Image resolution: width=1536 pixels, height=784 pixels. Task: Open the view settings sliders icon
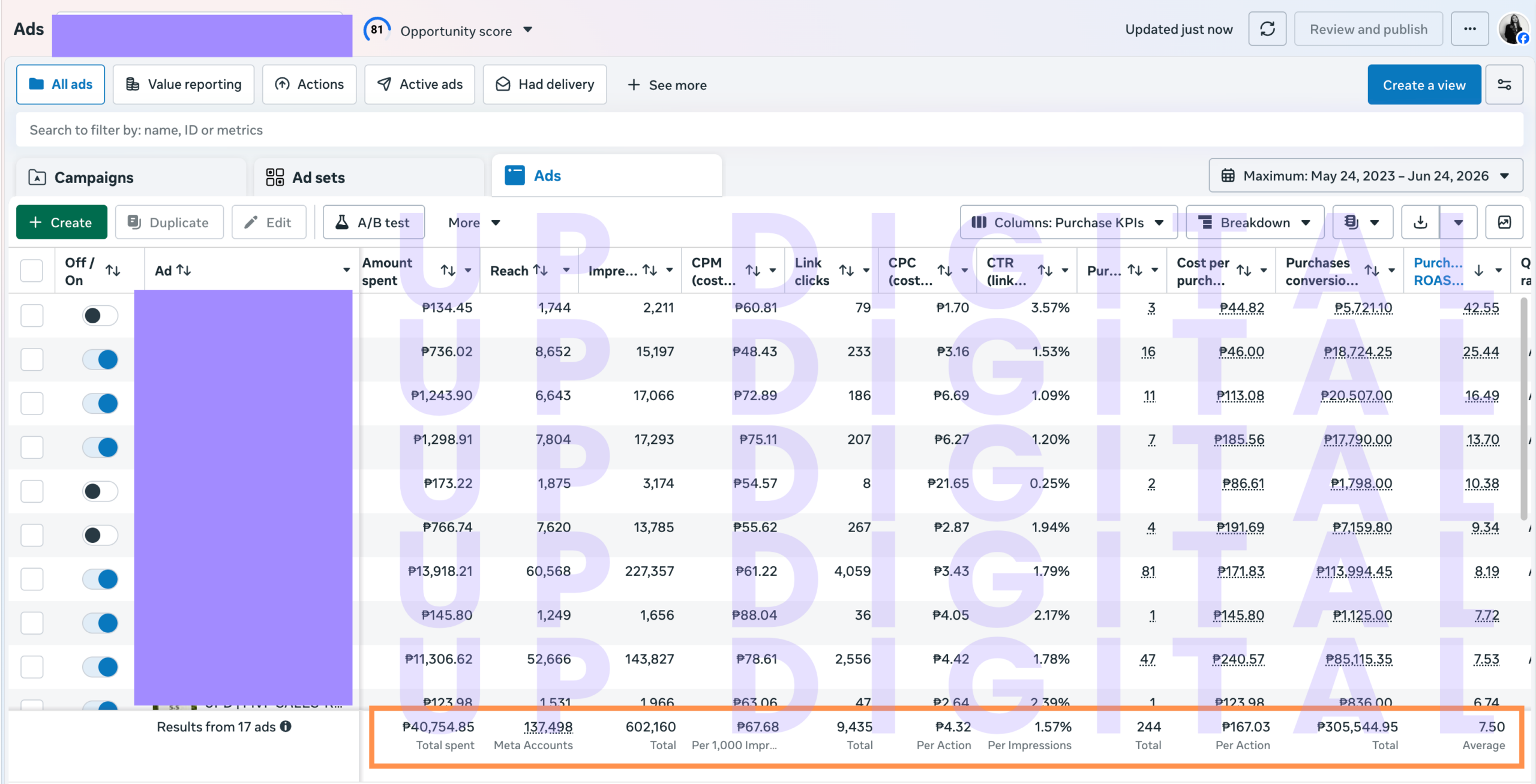point(1504,85)
